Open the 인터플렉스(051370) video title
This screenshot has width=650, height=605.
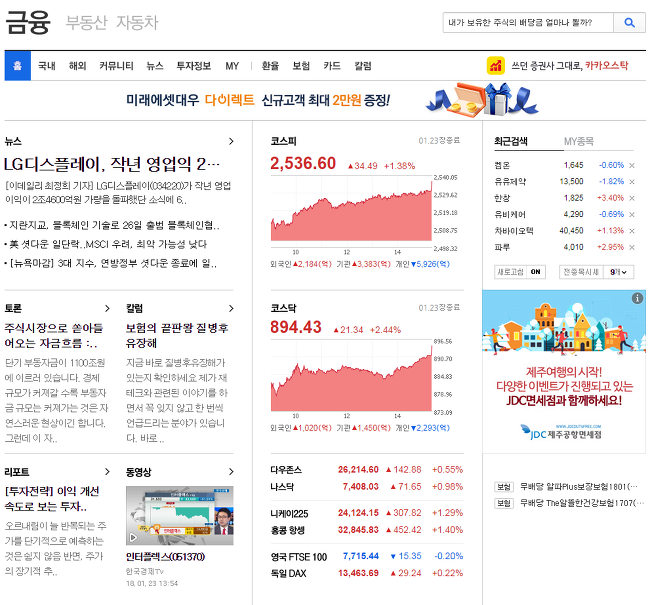tap(165, 556)
